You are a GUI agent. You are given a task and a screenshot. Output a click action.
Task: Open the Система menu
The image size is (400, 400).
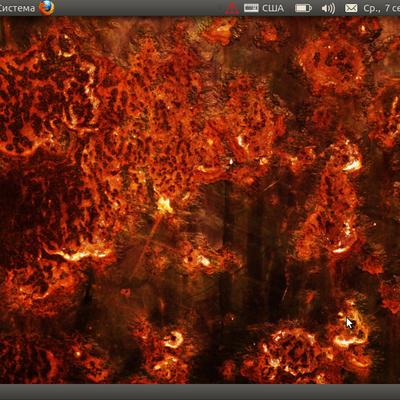point(17,8)
